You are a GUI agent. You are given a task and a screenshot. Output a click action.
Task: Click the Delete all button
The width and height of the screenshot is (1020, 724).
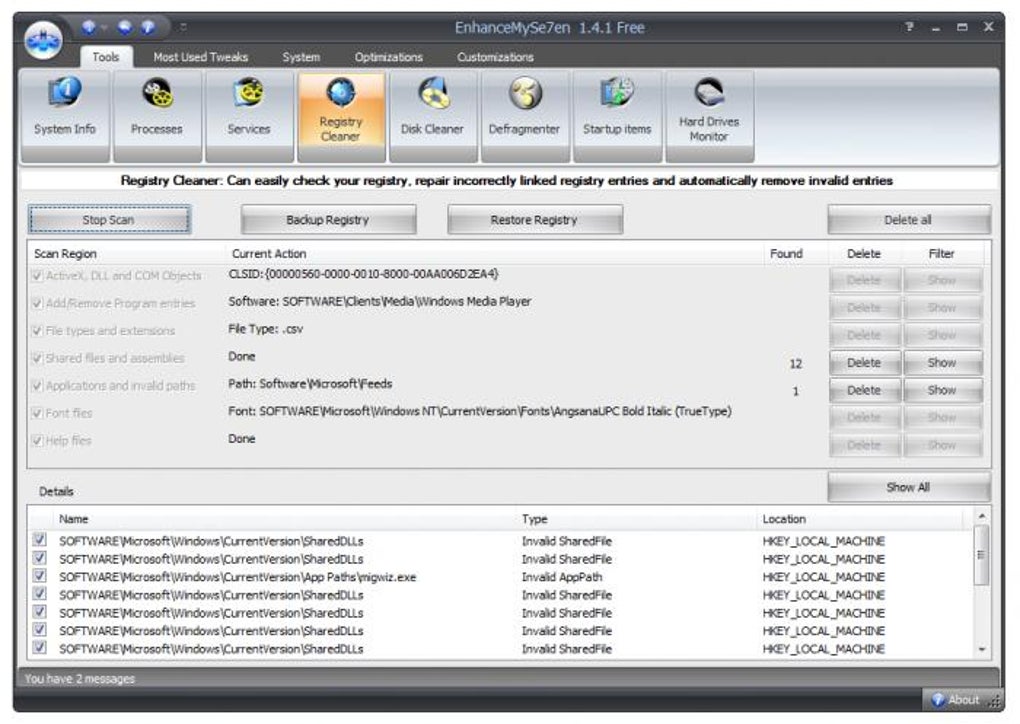pos(909,220)
